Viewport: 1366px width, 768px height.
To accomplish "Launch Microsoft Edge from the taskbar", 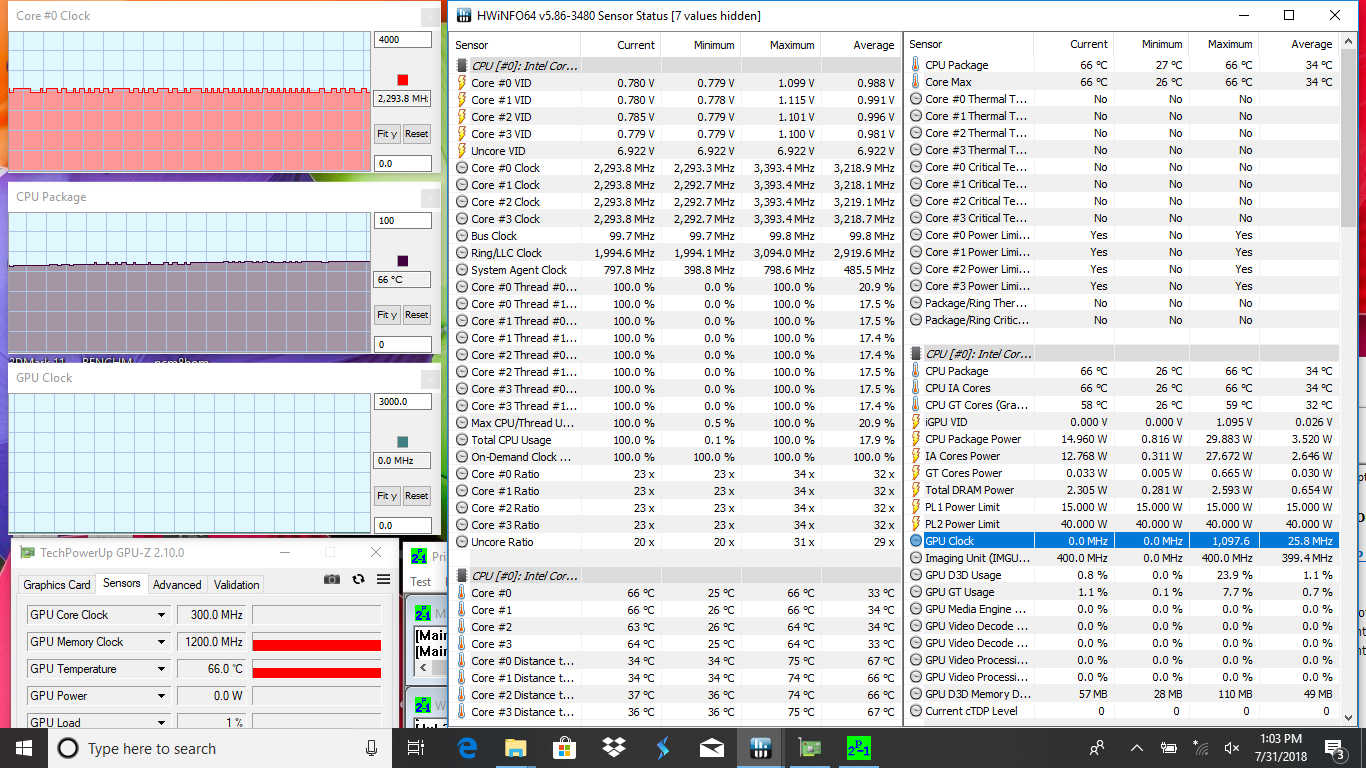I will coord(466,748).
